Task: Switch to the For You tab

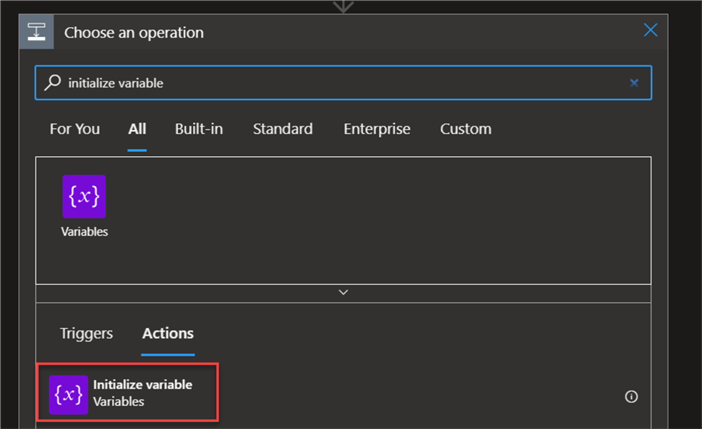Action: pos(75,129)
